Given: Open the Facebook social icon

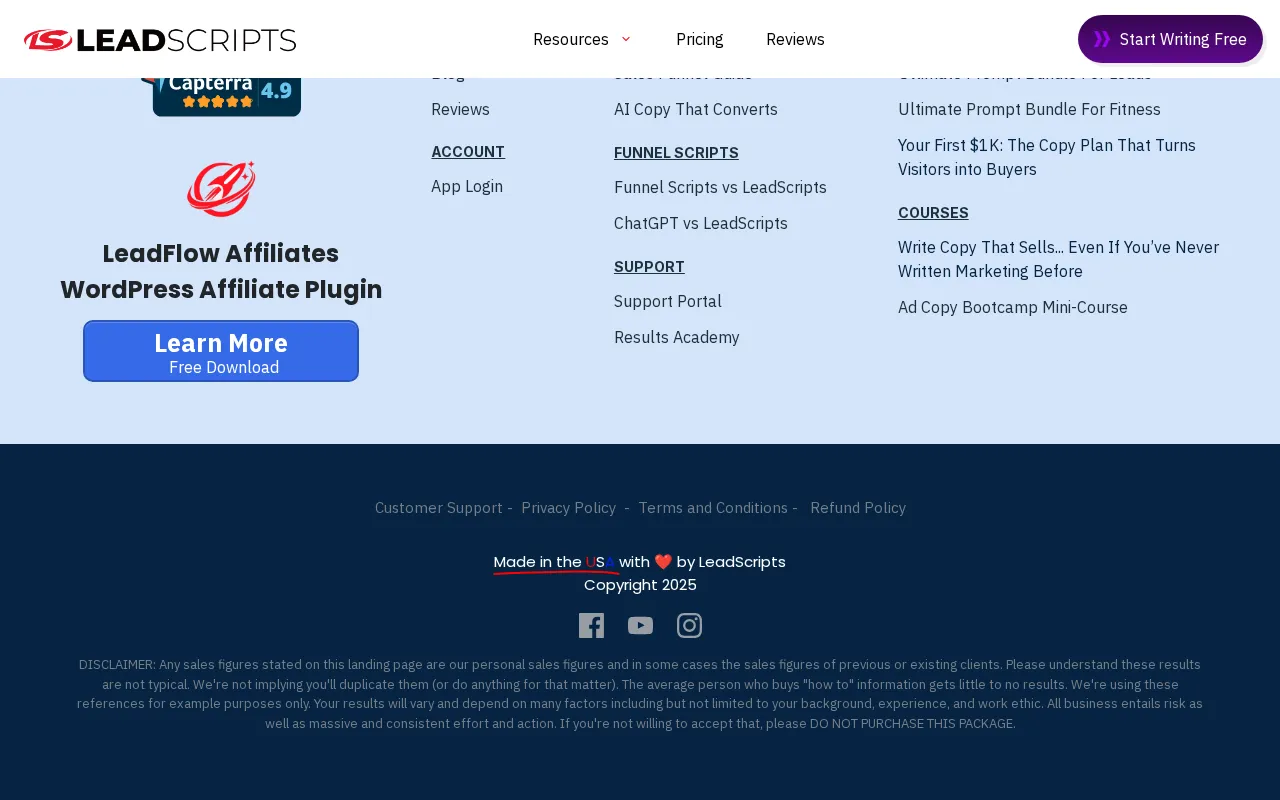Looking at the screenshot, I should pyautogui.click(x=591, y=626).
